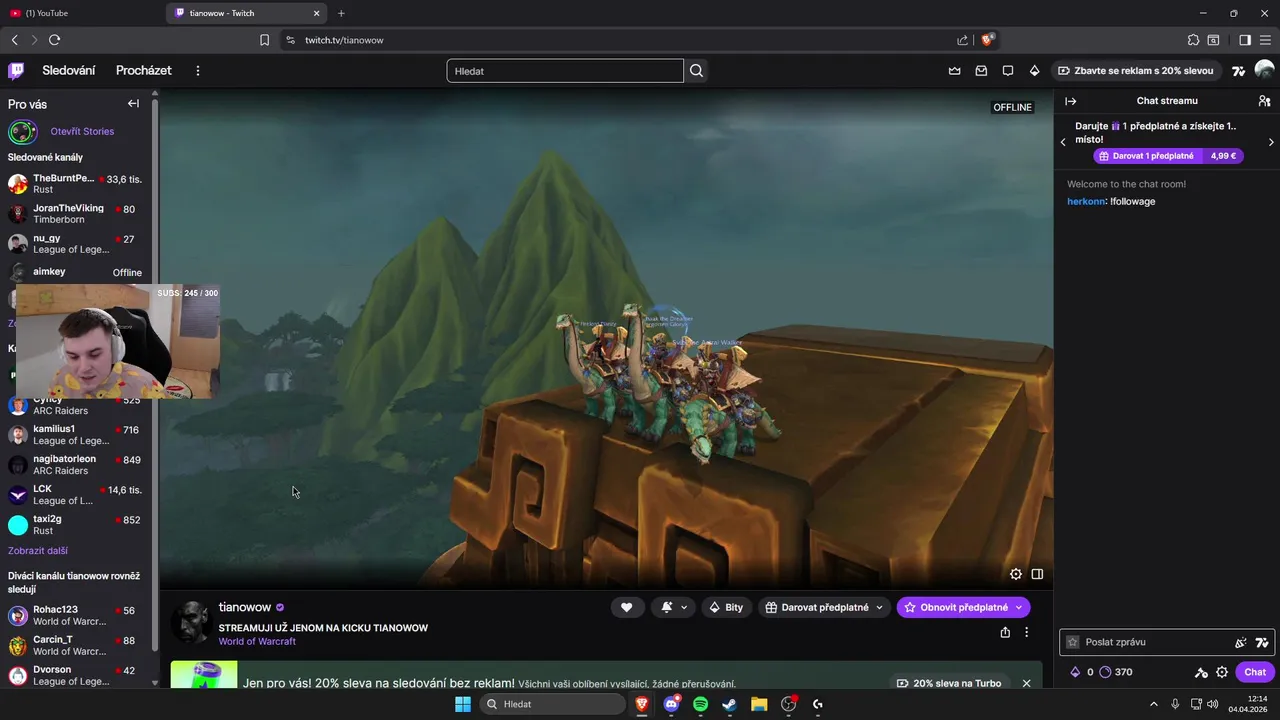Reload the page

tap(54, 40)
